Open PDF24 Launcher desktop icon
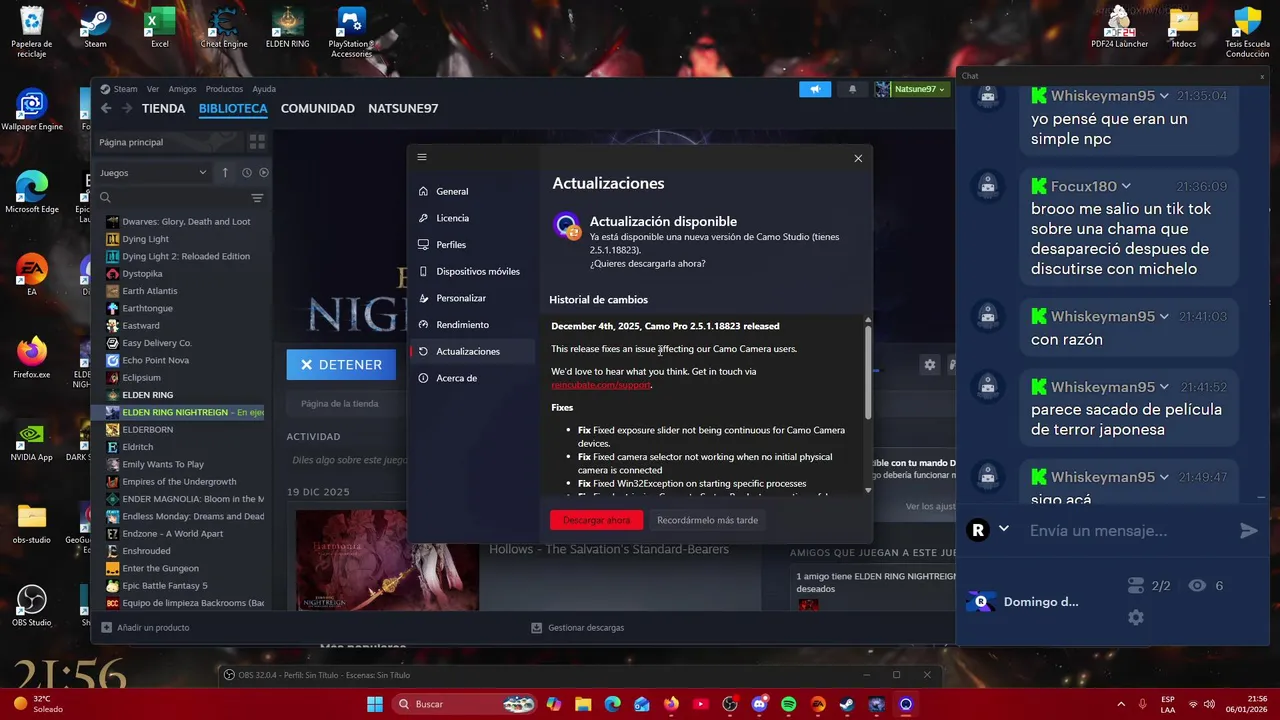1280x720 pixels. click(1119, 28)
